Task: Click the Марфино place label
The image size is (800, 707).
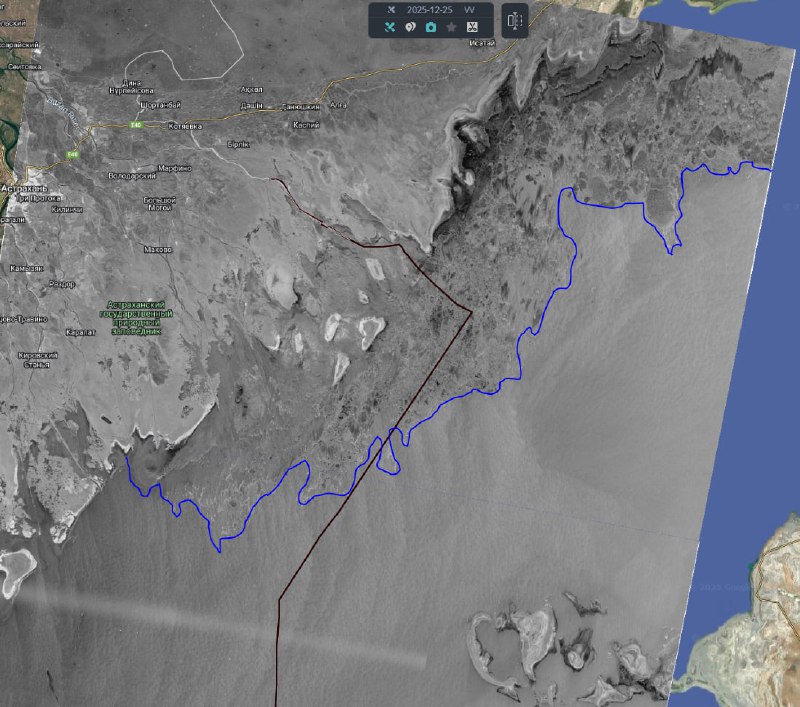Action: [175, 167]
